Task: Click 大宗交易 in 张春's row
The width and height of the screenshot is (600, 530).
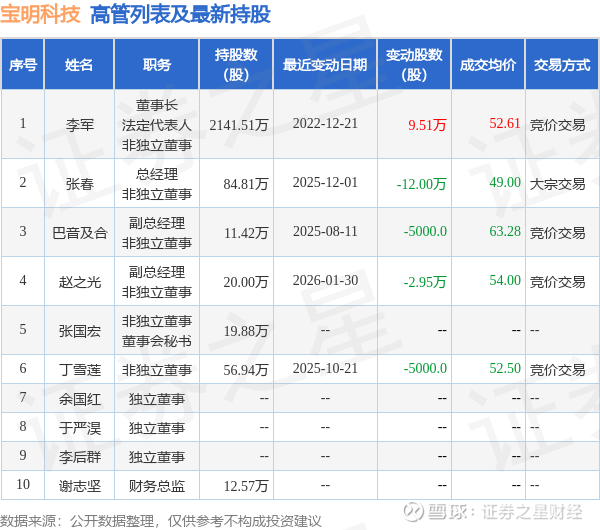Action: tap(558, 184)
